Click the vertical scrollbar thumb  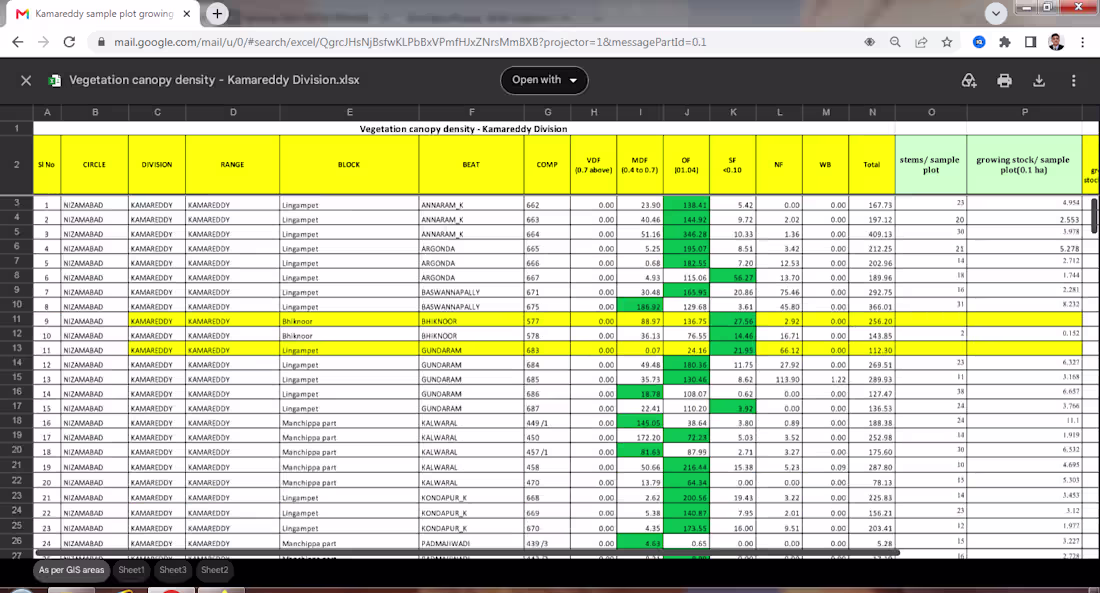[x=1094, y=215]
